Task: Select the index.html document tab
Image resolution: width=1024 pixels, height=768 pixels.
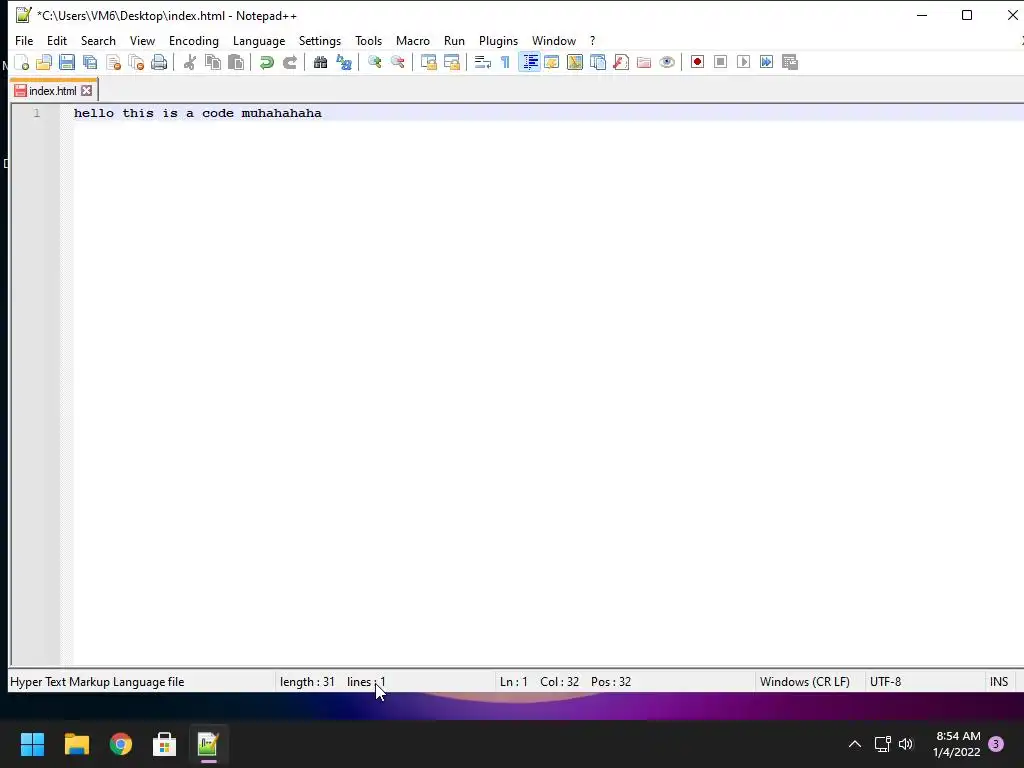Action: (x=53, y=91)
